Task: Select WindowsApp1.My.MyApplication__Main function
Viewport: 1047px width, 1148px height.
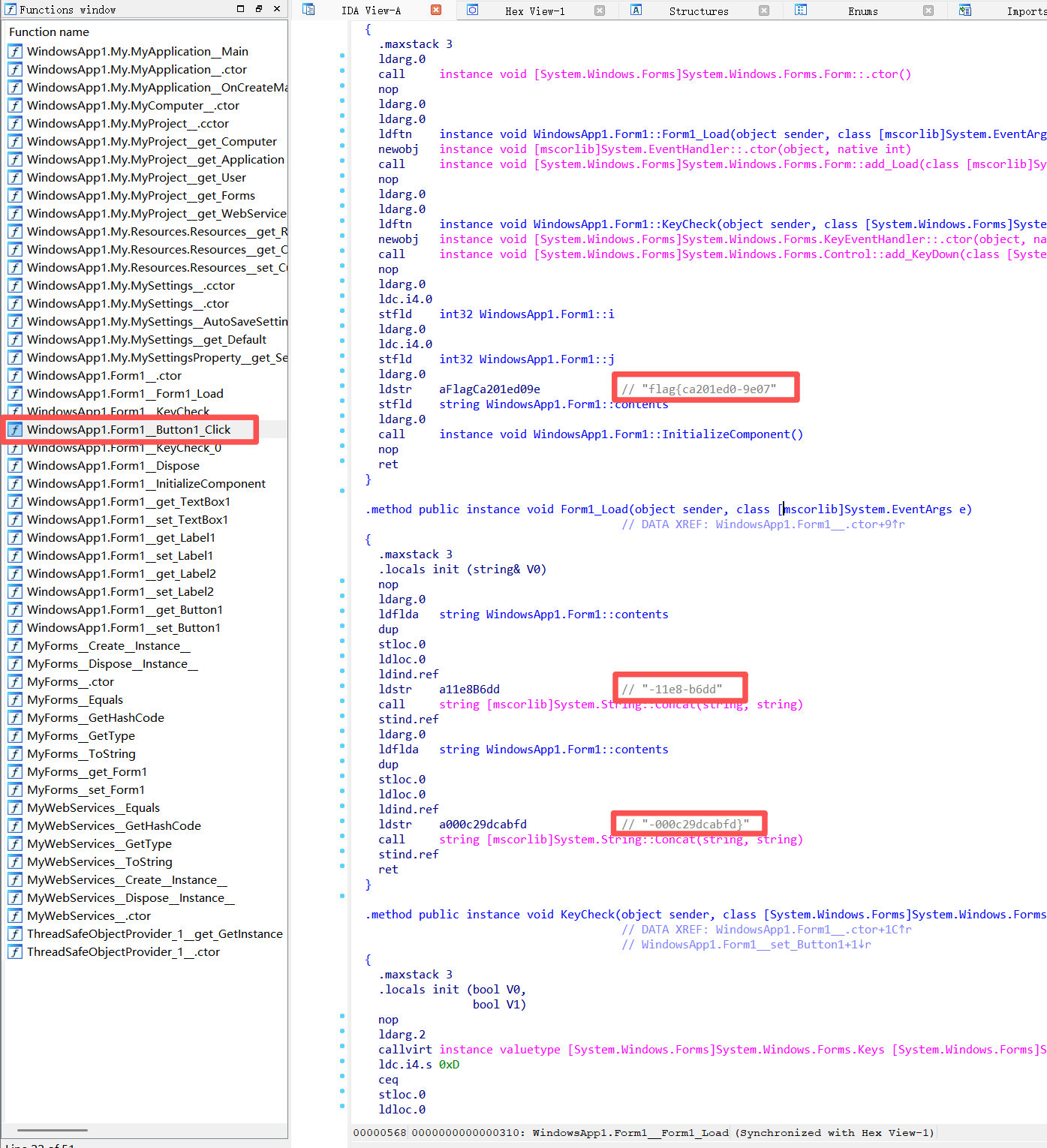Action: [x=137, y=52]
